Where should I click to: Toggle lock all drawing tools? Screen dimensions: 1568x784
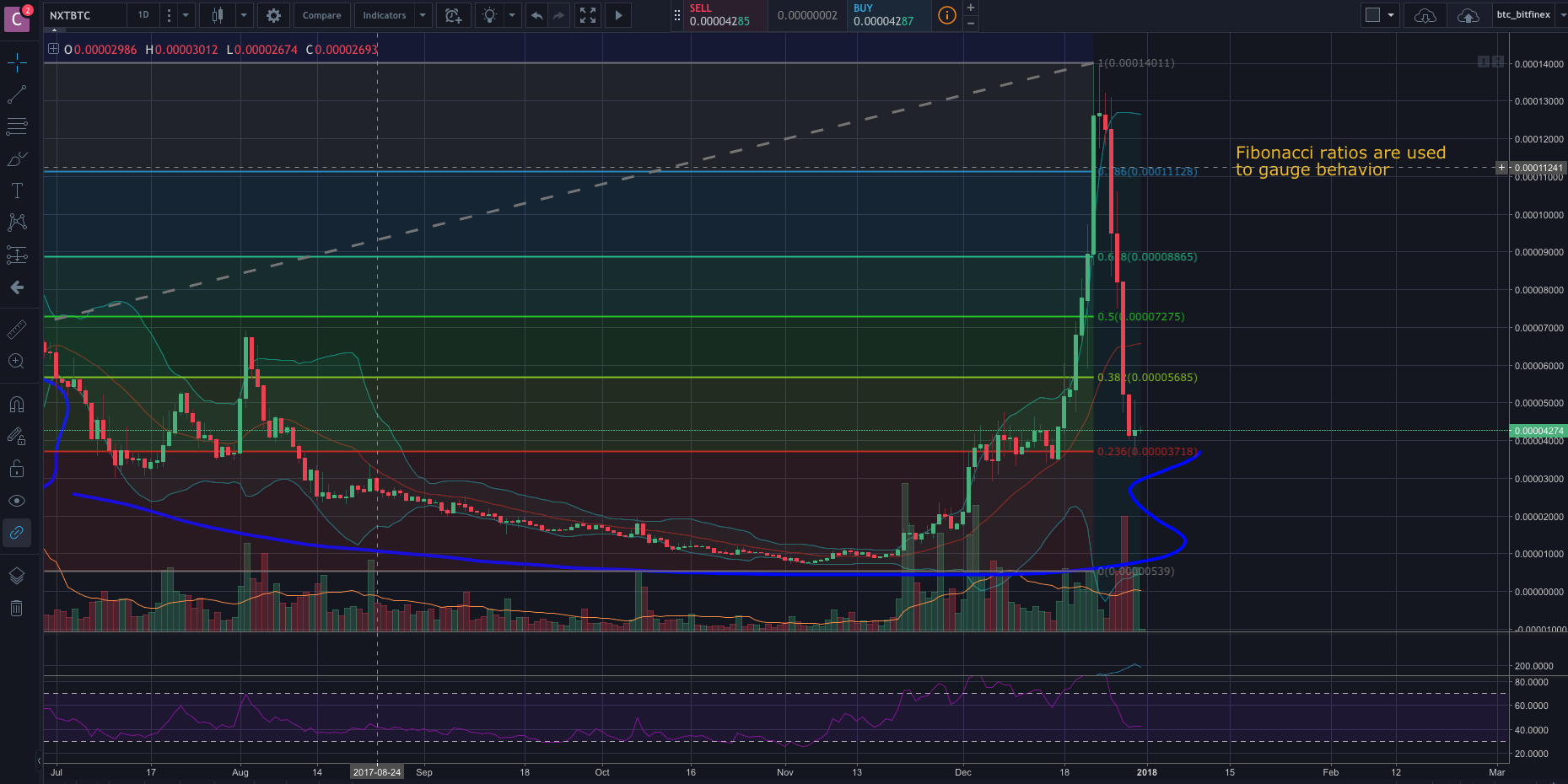[17, 469]
